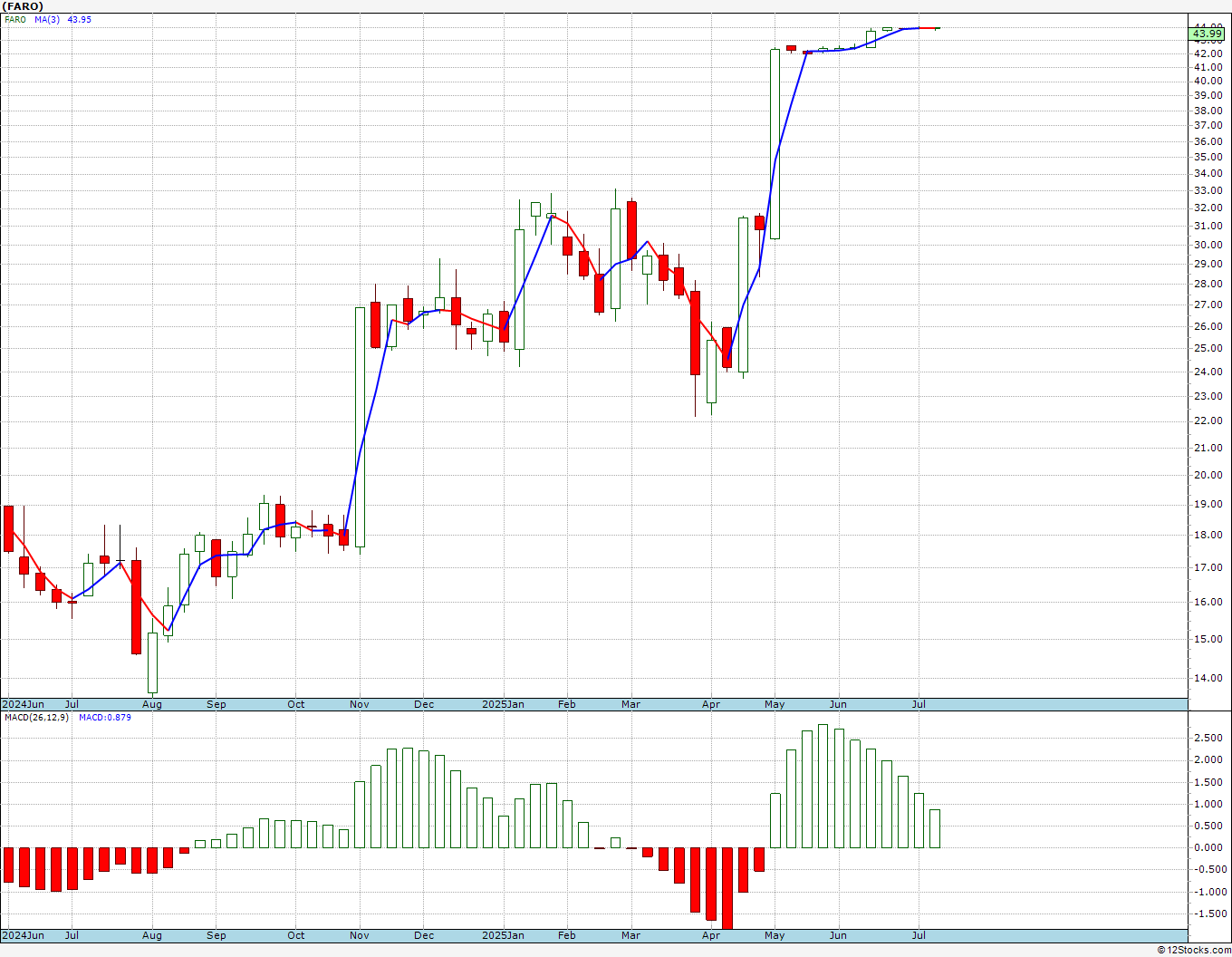Viewport: 1232px width, 957px height.
Task: Click the 33.00 price axis label
Action: 1207,191
